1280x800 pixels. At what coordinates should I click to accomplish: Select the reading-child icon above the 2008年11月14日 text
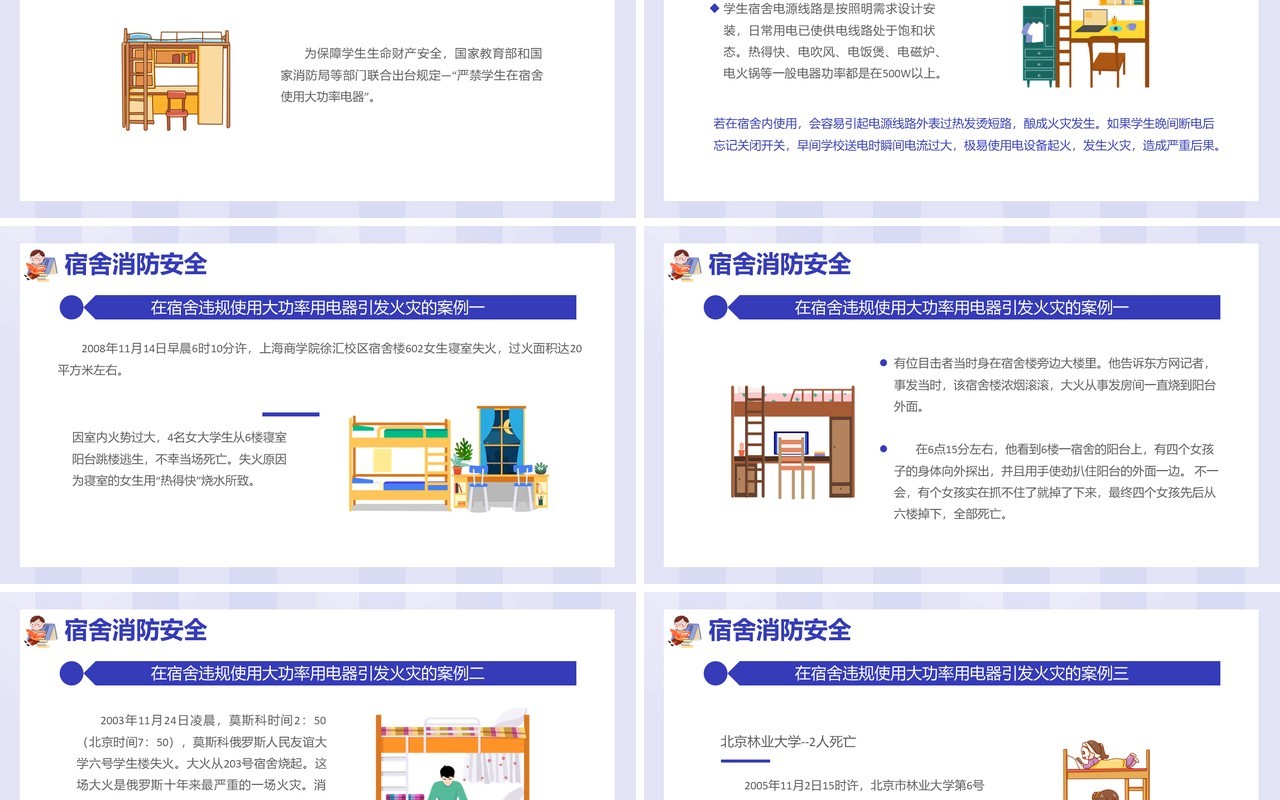[41, 265]
